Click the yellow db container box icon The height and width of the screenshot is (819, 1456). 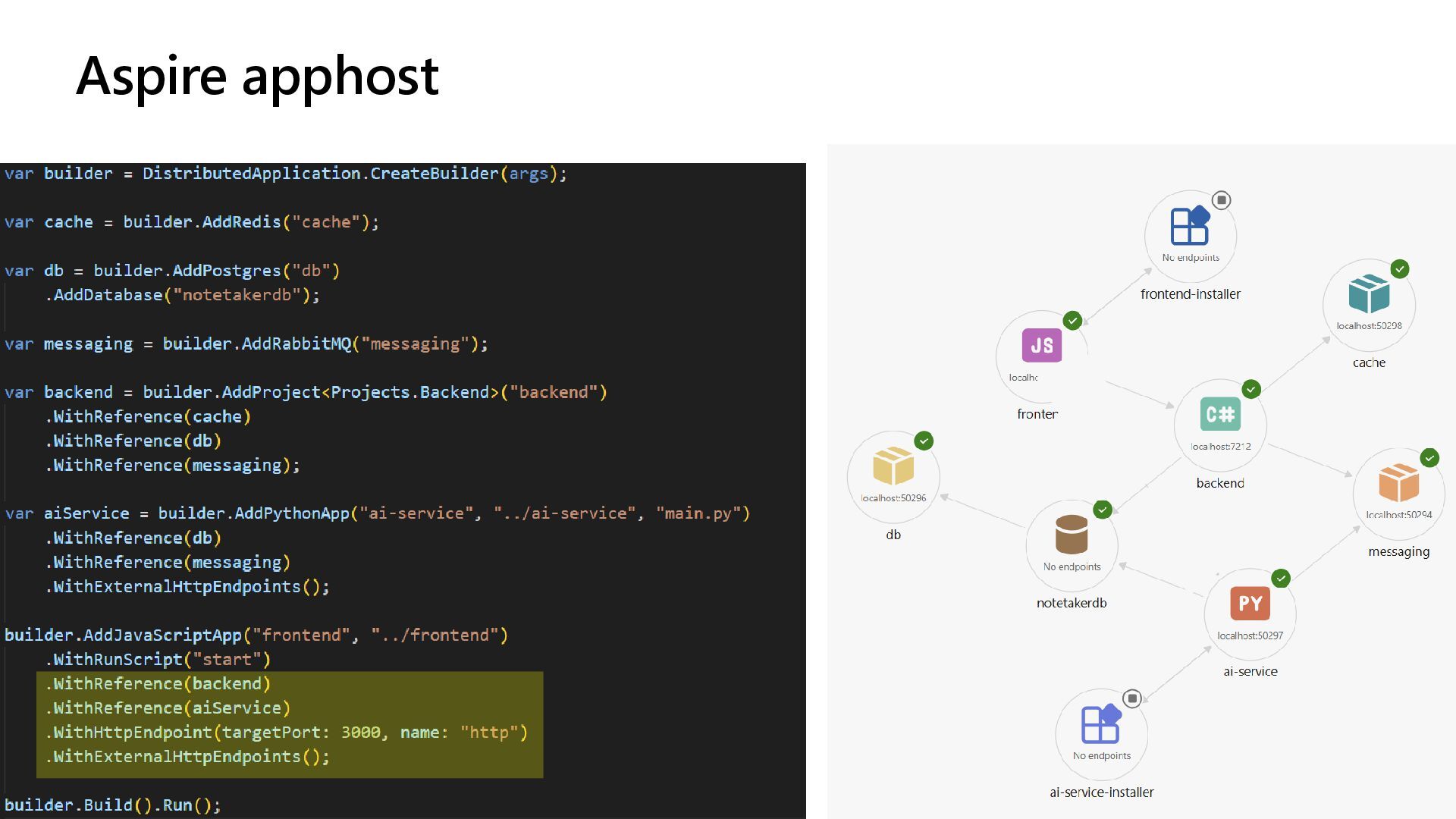[x=893, y=466]
